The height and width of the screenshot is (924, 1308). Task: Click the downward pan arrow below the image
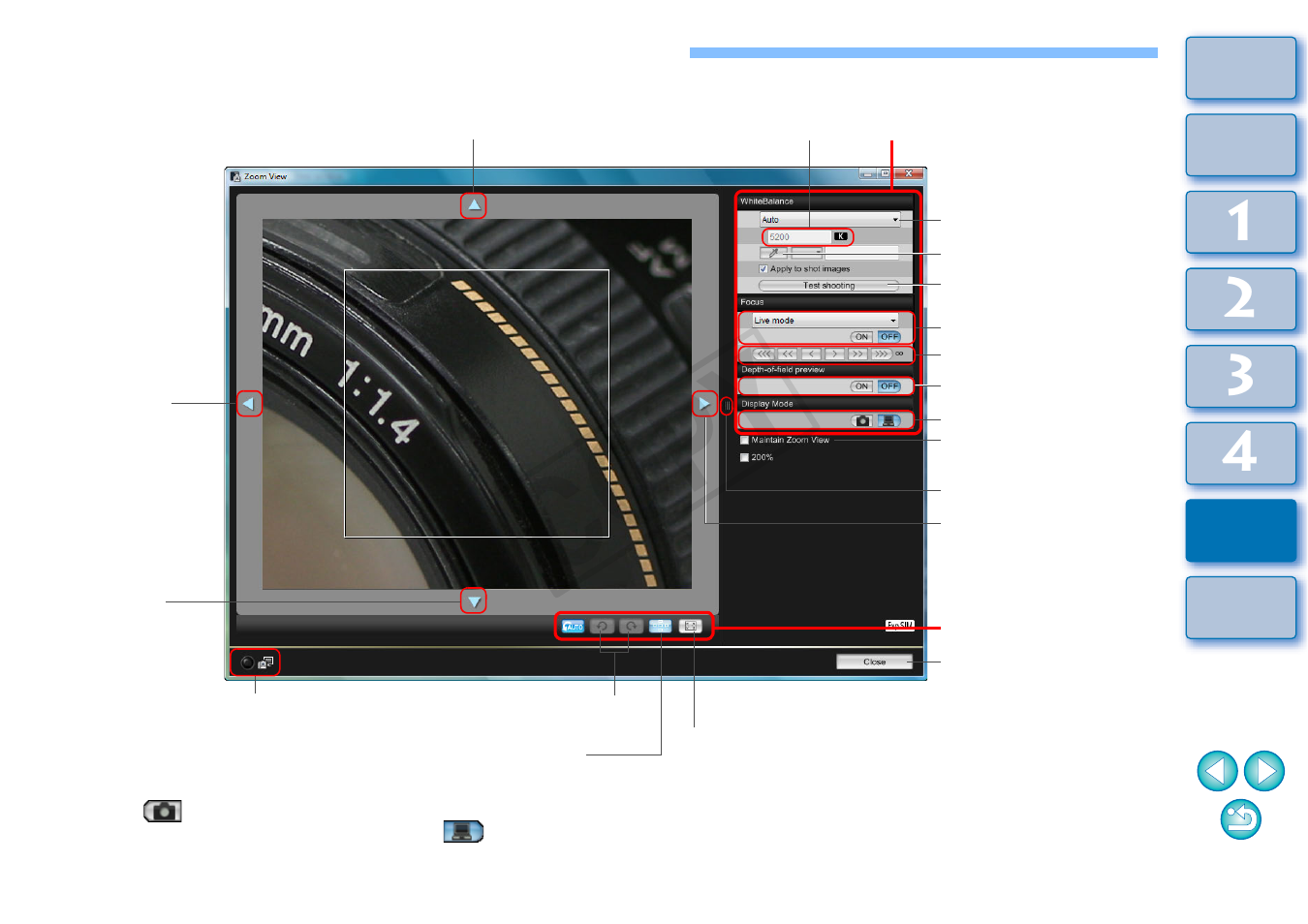tap(474, 601)
